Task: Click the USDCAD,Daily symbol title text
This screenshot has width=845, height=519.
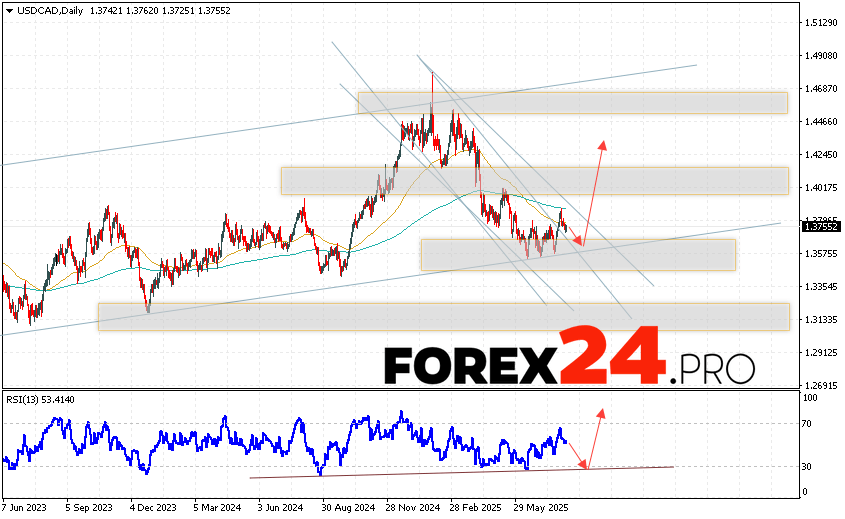Action: click(46, 8)
